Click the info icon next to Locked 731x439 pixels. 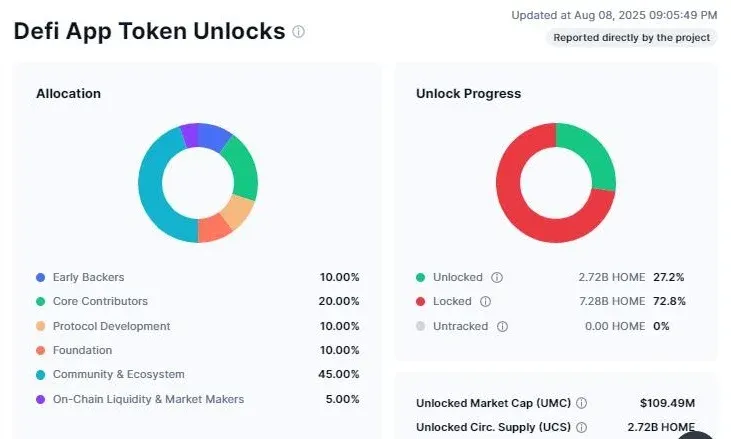[x=485, y=302]
